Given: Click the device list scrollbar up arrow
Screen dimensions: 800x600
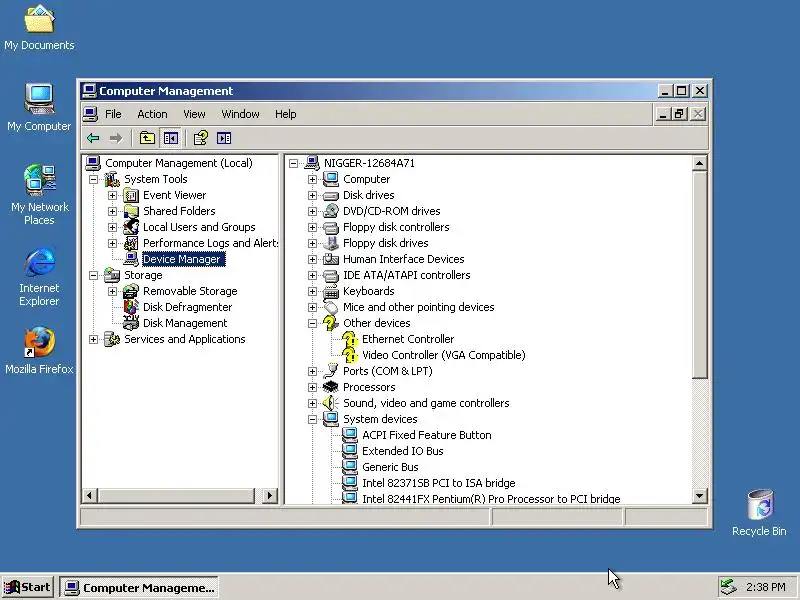Looking at the screenshot, I should (x=699, y=163).
